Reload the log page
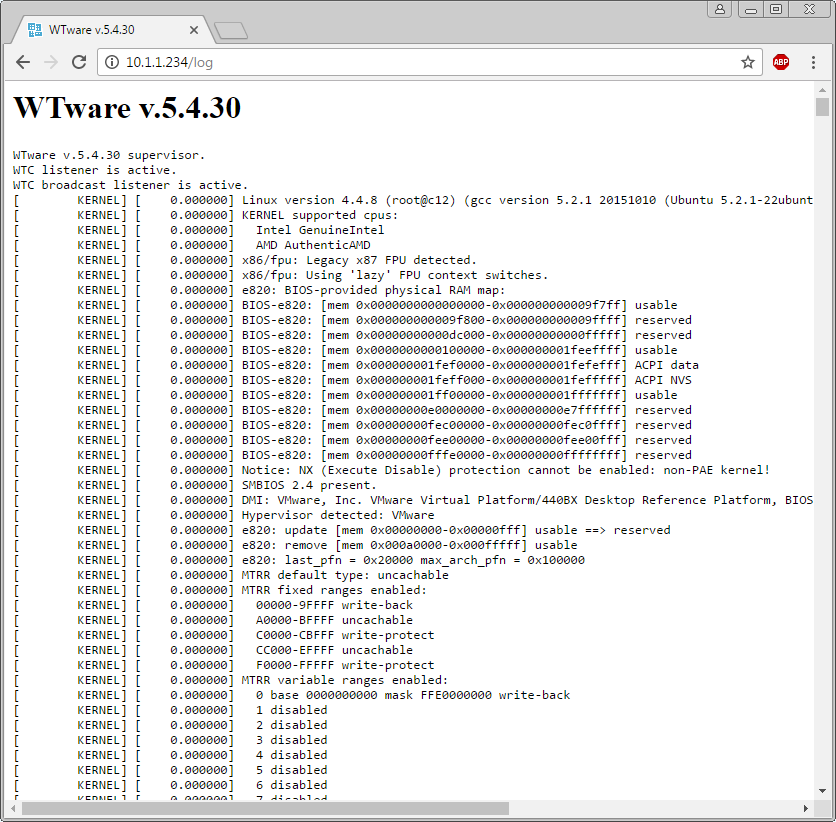 (x=79, y=62)
